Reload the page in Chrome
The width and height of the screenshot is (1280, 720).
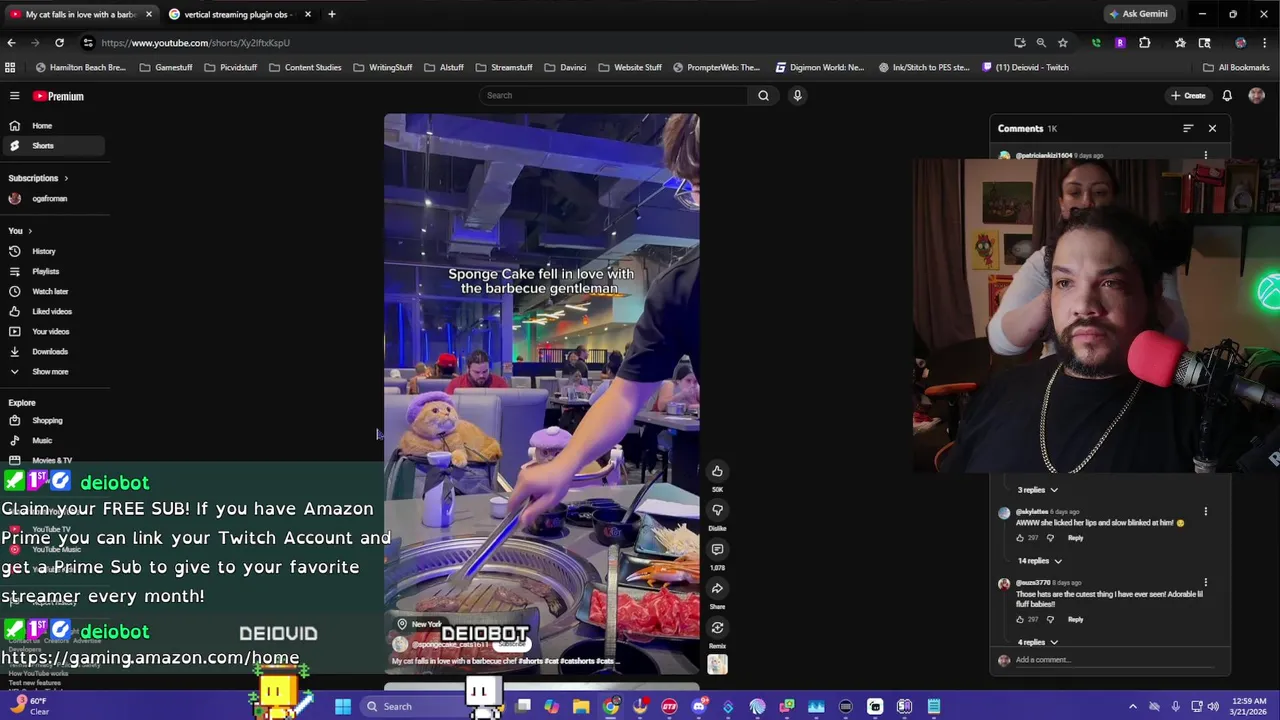pos(59,43)
